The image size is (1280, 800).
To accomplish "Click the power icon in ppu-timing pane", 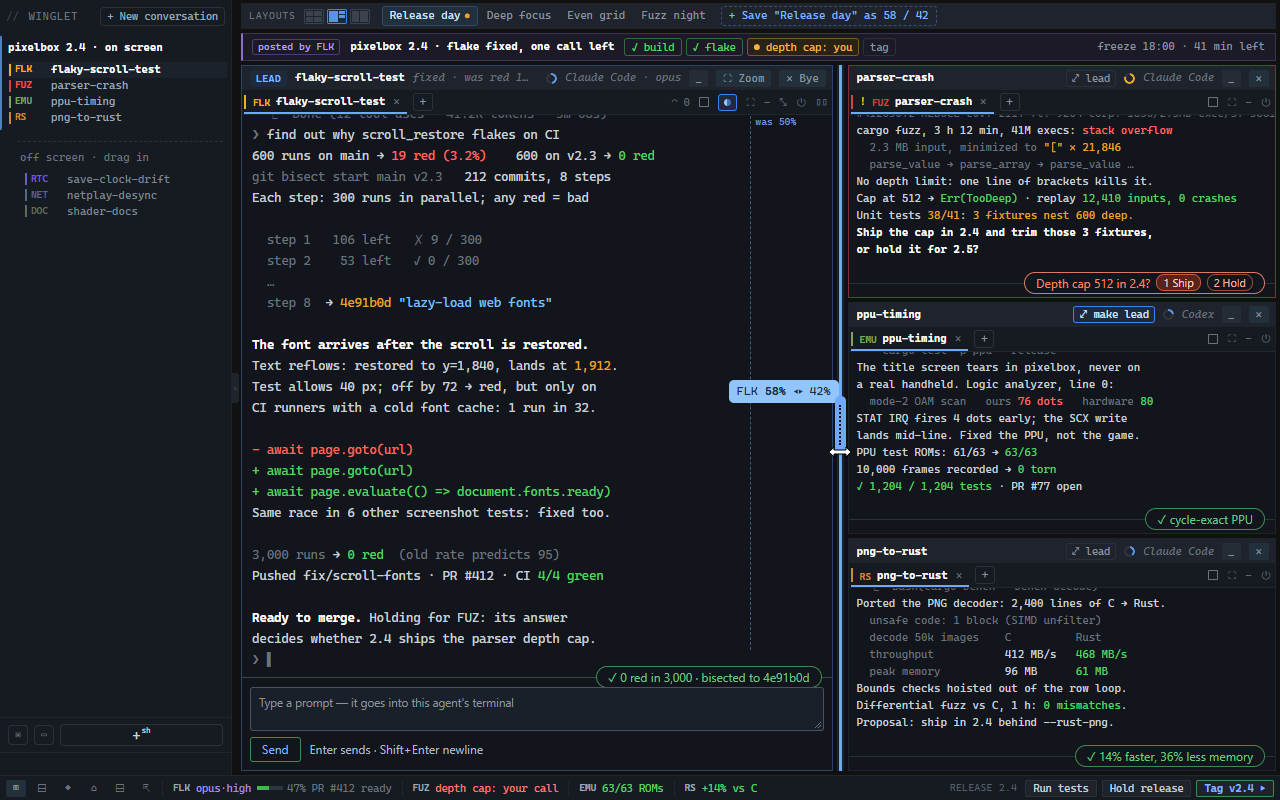I will [x=1265, y=339].
